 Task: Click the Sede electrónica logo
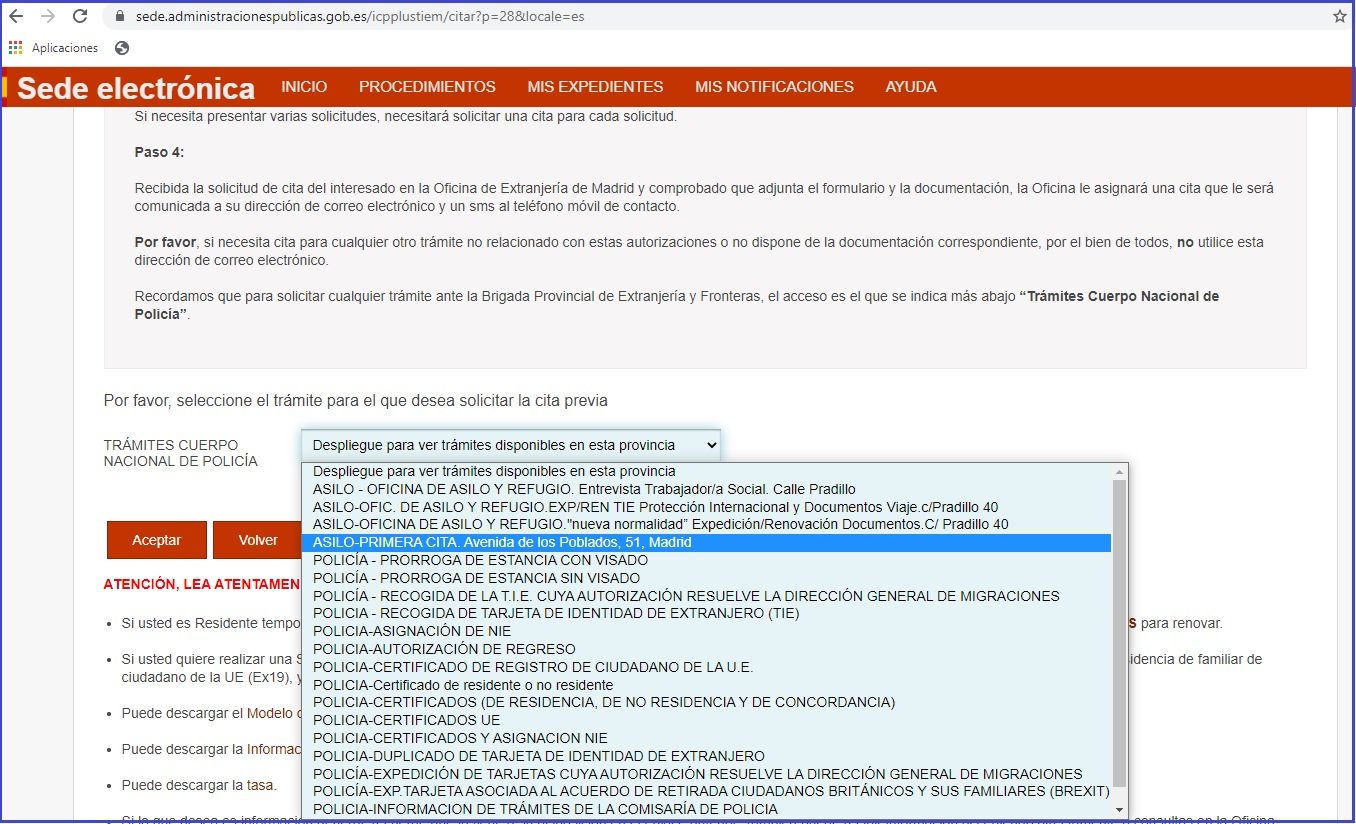[134, 87]
